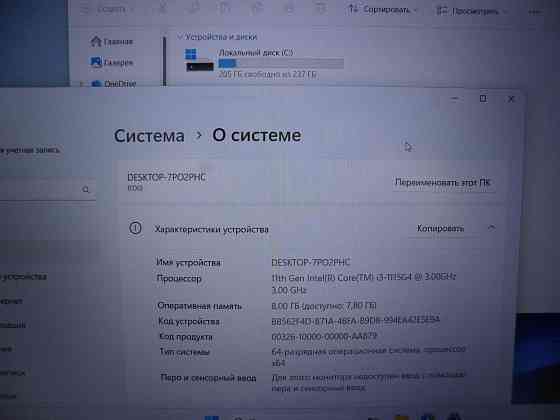Select the Локальный диск (C:) drive icon
This screenshot has width=560, height=420.
(199, 60)
